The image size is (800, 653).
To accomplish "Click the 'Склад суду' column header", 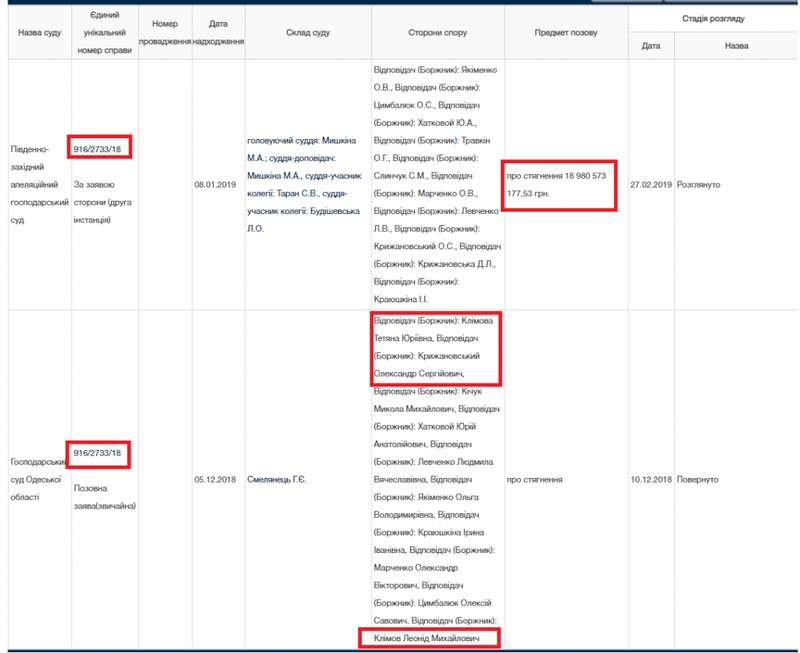I will (x=307, y=33).
